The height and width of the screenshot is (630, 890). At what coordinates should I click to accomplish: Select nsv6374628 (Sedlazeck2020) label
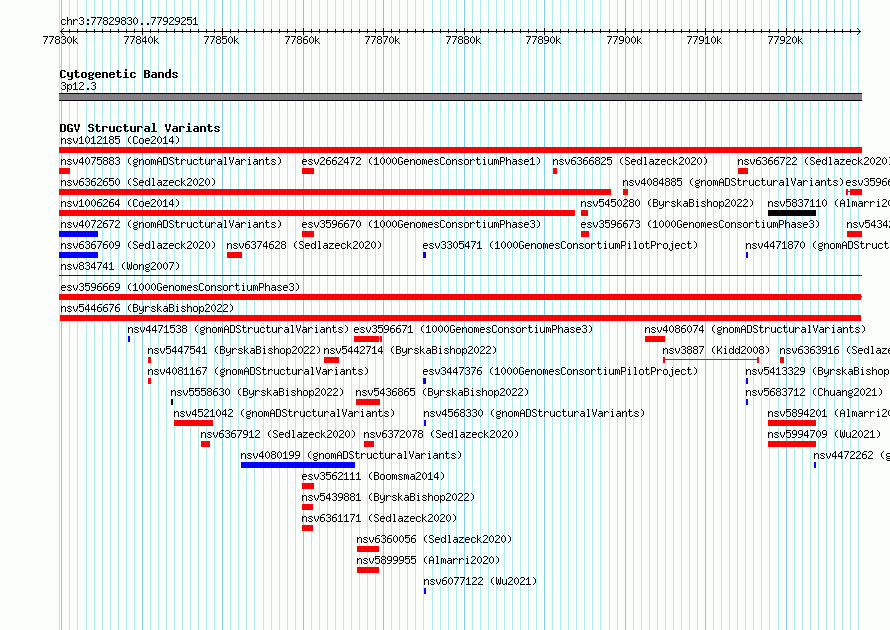coord(304,245)
